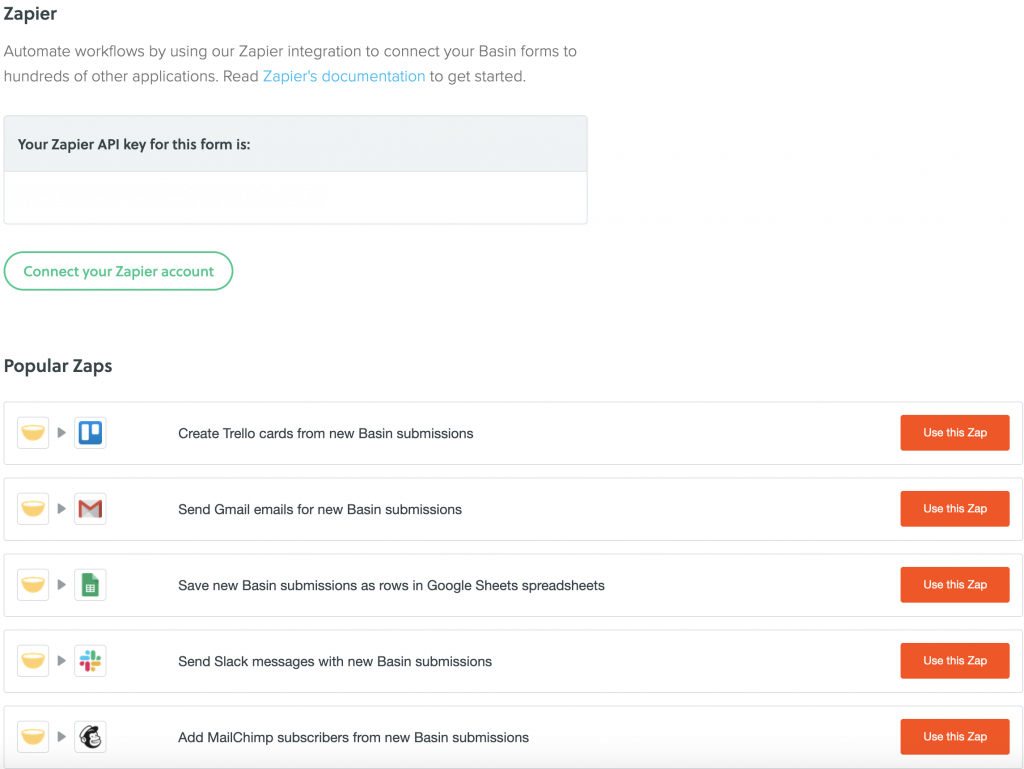
Task: Click the 'Zapier' section heading
Action: click(30, 14)
